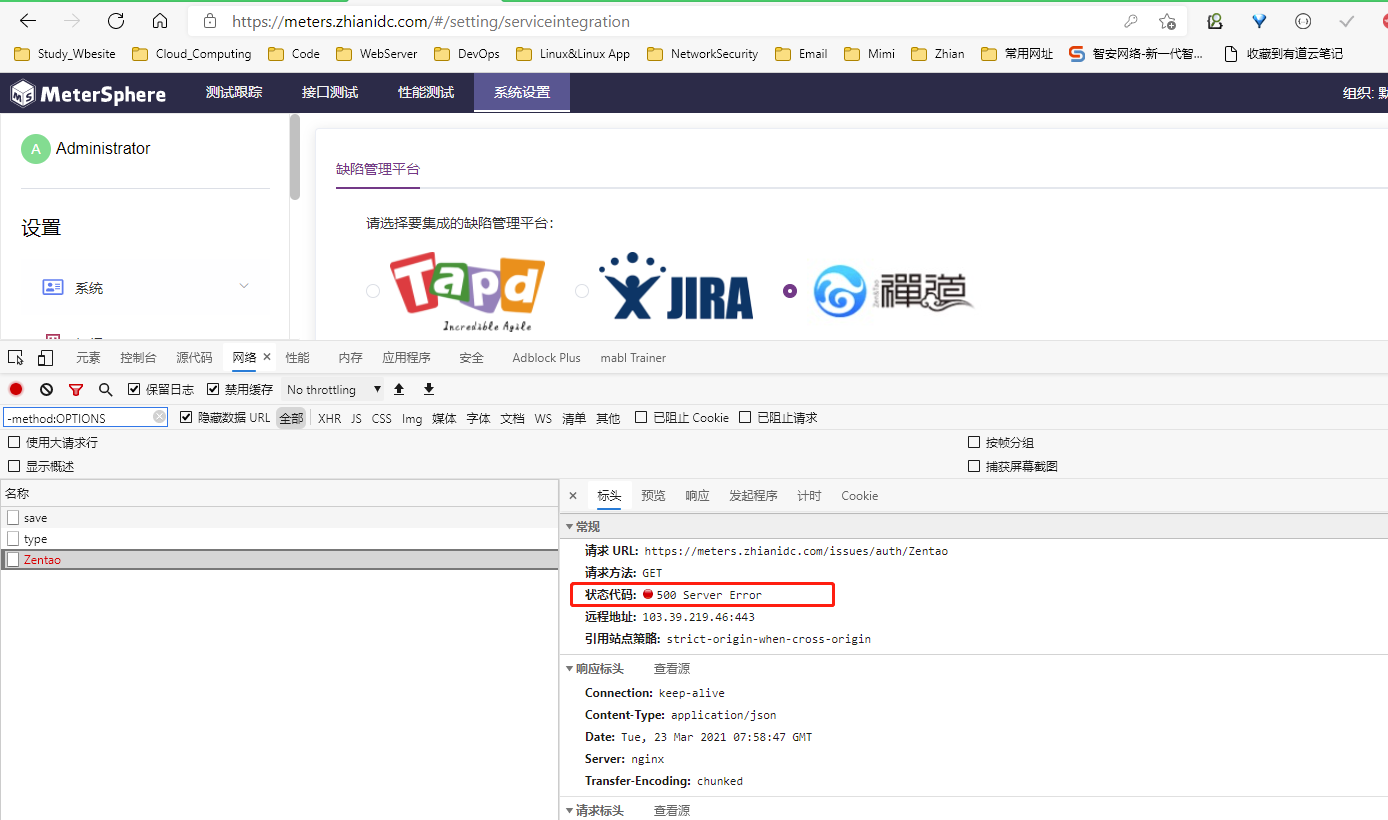Clear the network requests list

(x=46, y=389)
